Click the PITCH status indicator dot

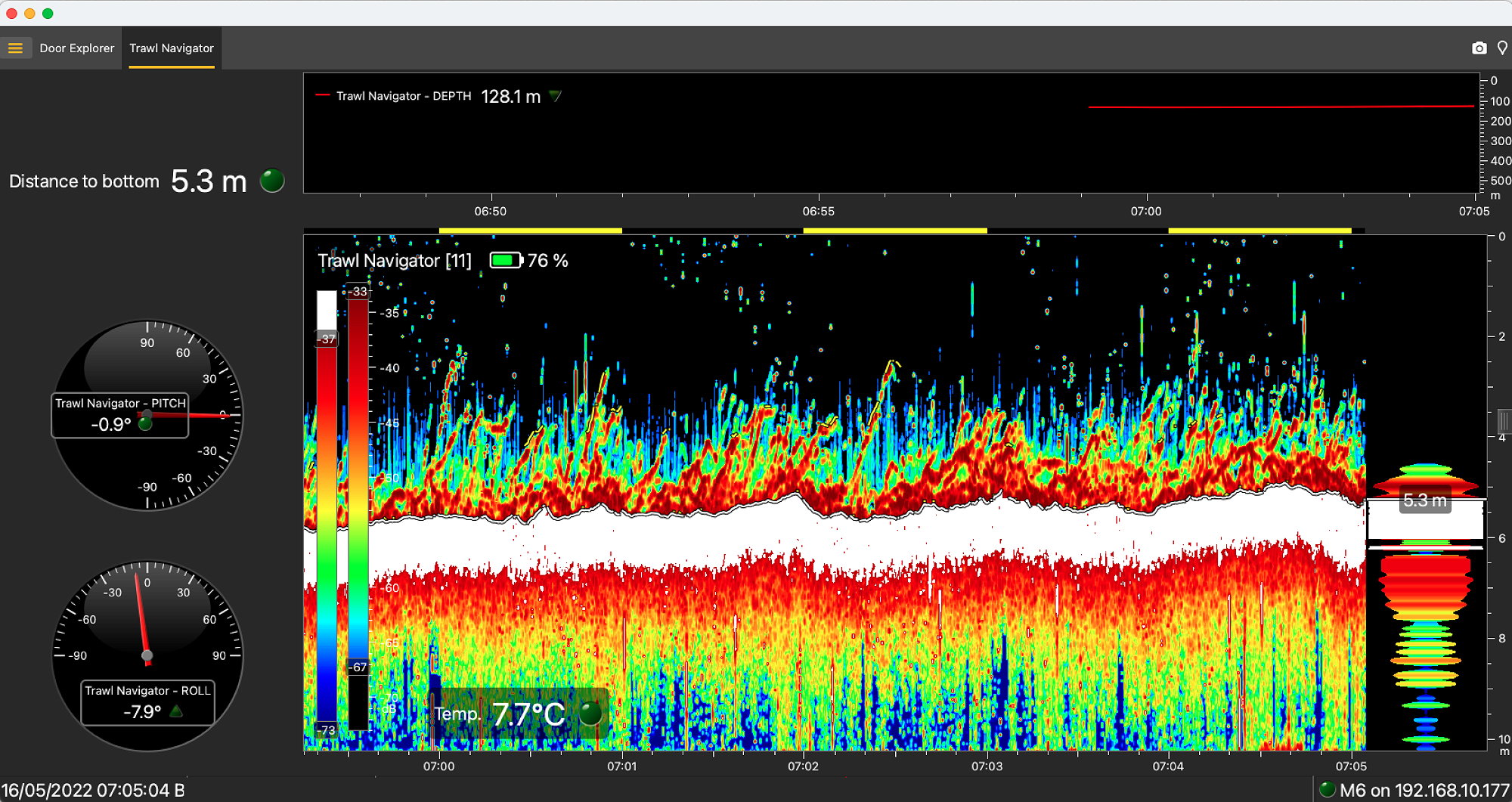pyautogui.click(x=145, y=424)
